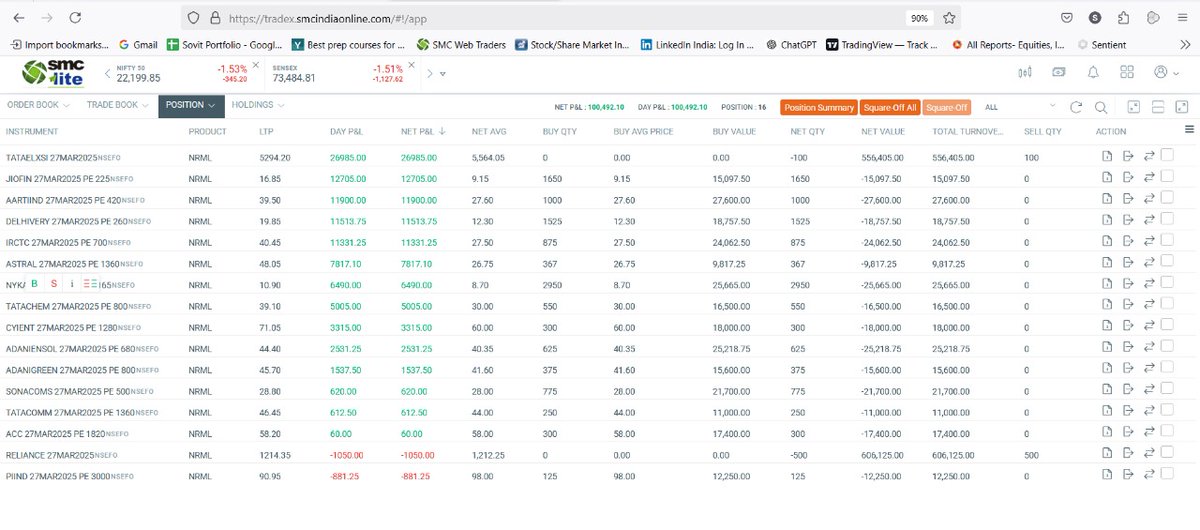Image resolution: width=1200 pixels, height=530 pixels.
Task: Select the POSITION tab
Action: 191,105
